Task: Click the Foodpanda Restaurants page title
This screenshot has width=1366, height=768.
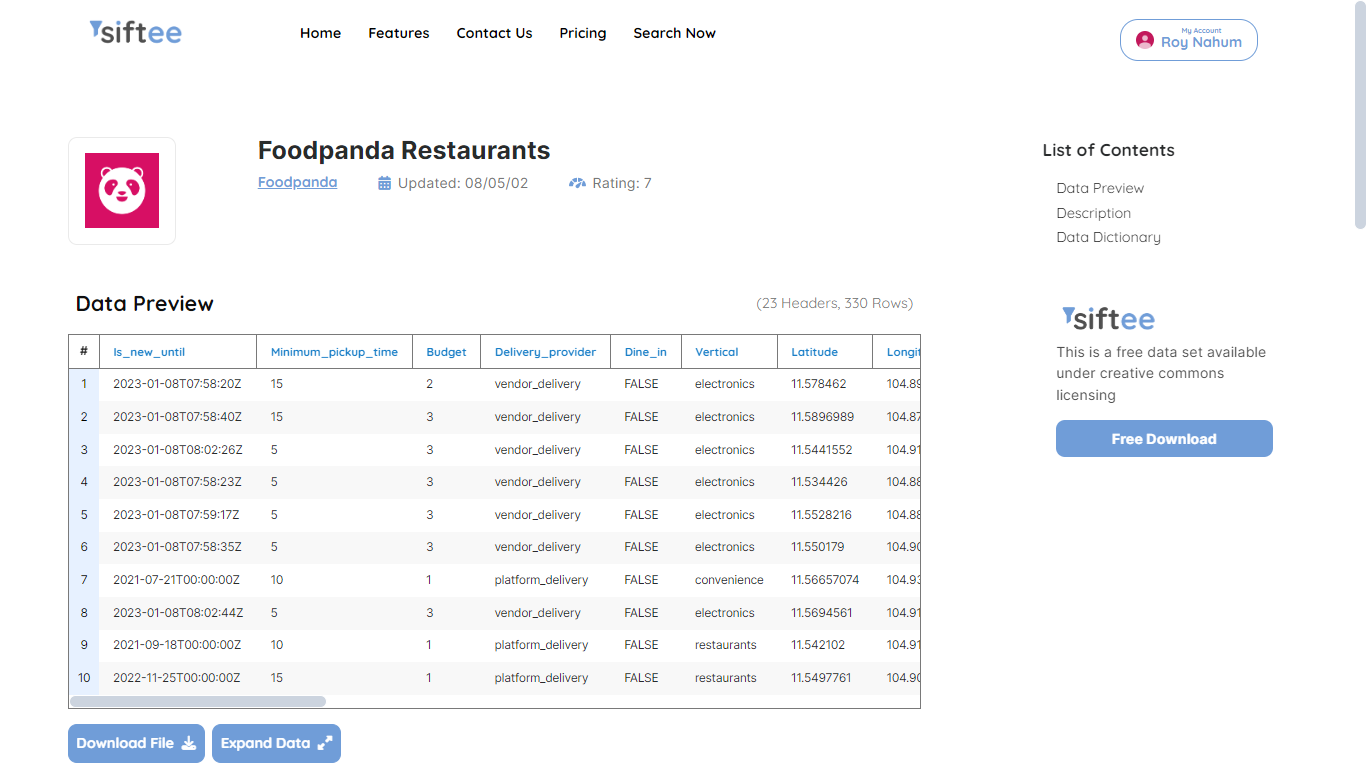Action: [x=404, y=150]
